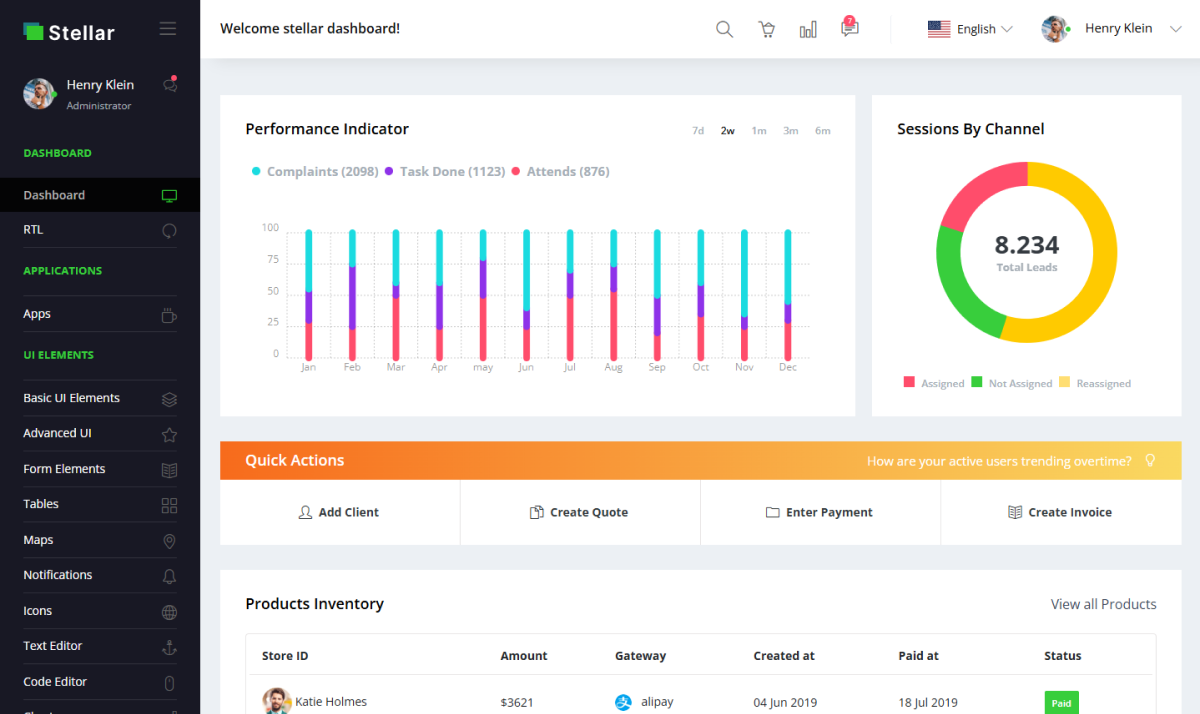This screenshot has height=714, width=1200.
Task: Click the chat bubble icon beside Henry Klein
Action: point(170,85)
